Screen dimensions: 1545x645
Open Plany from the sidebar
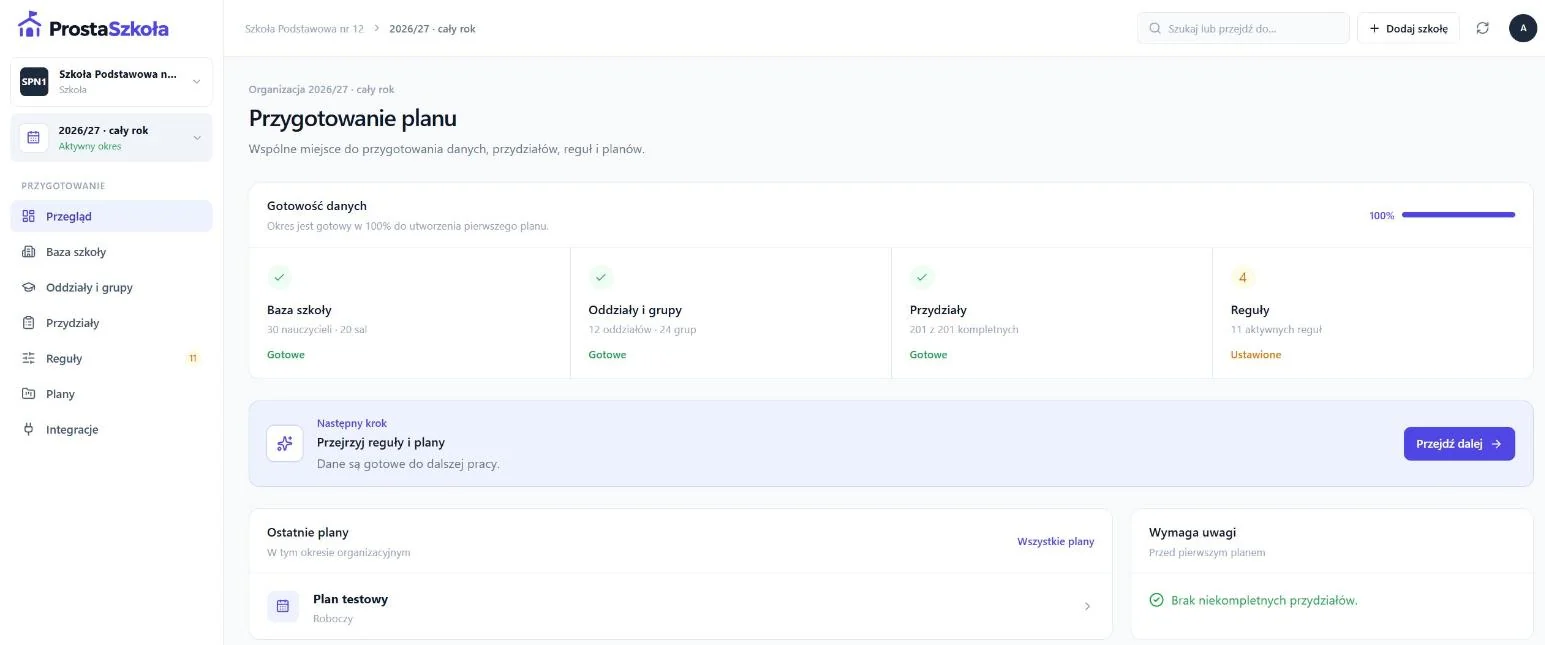click(x=112, y=394)
